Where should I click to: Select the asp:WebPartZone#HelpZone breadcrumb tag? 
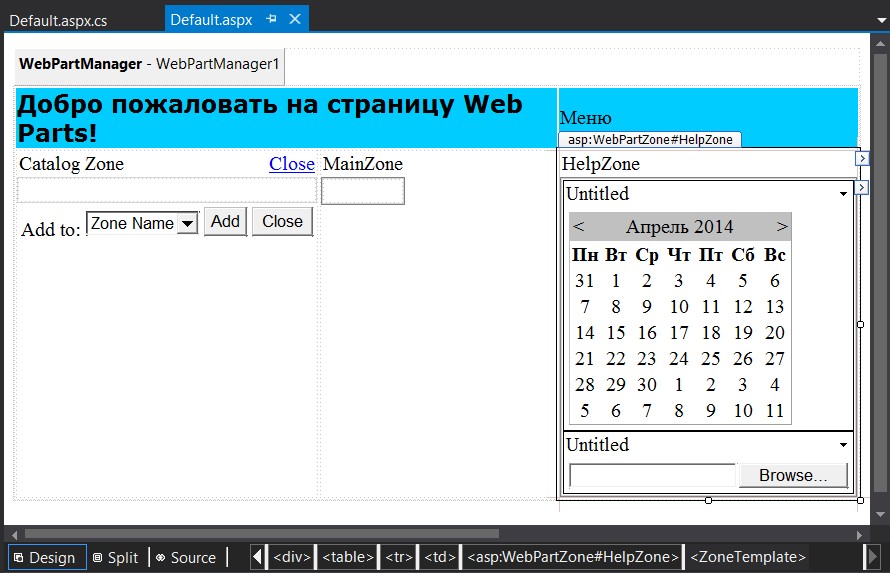573,557
